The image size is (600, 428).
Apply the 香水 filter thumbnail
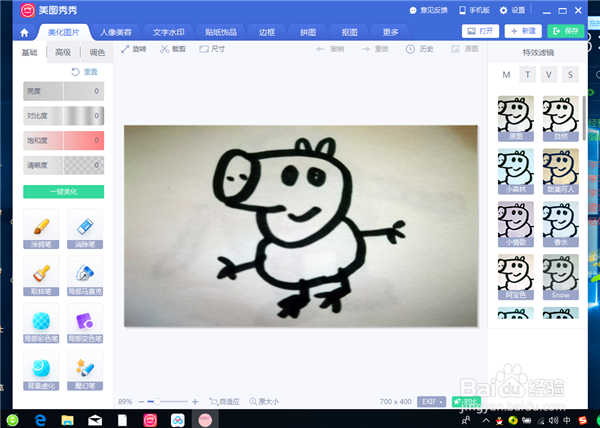coord(561,224)
